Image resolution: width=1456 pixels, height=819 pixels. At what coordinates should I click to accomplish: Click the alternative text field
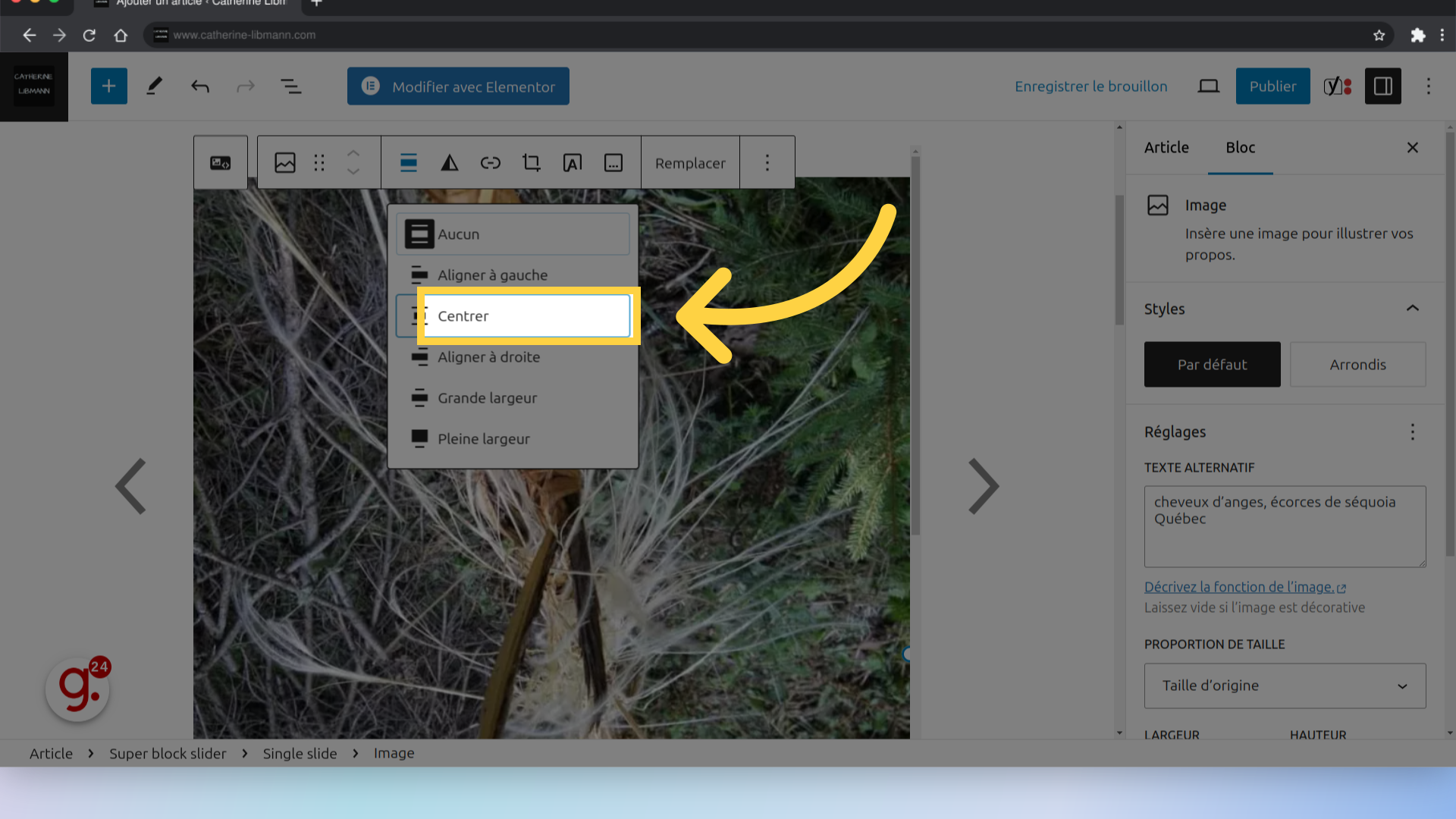coord(1285,526)
